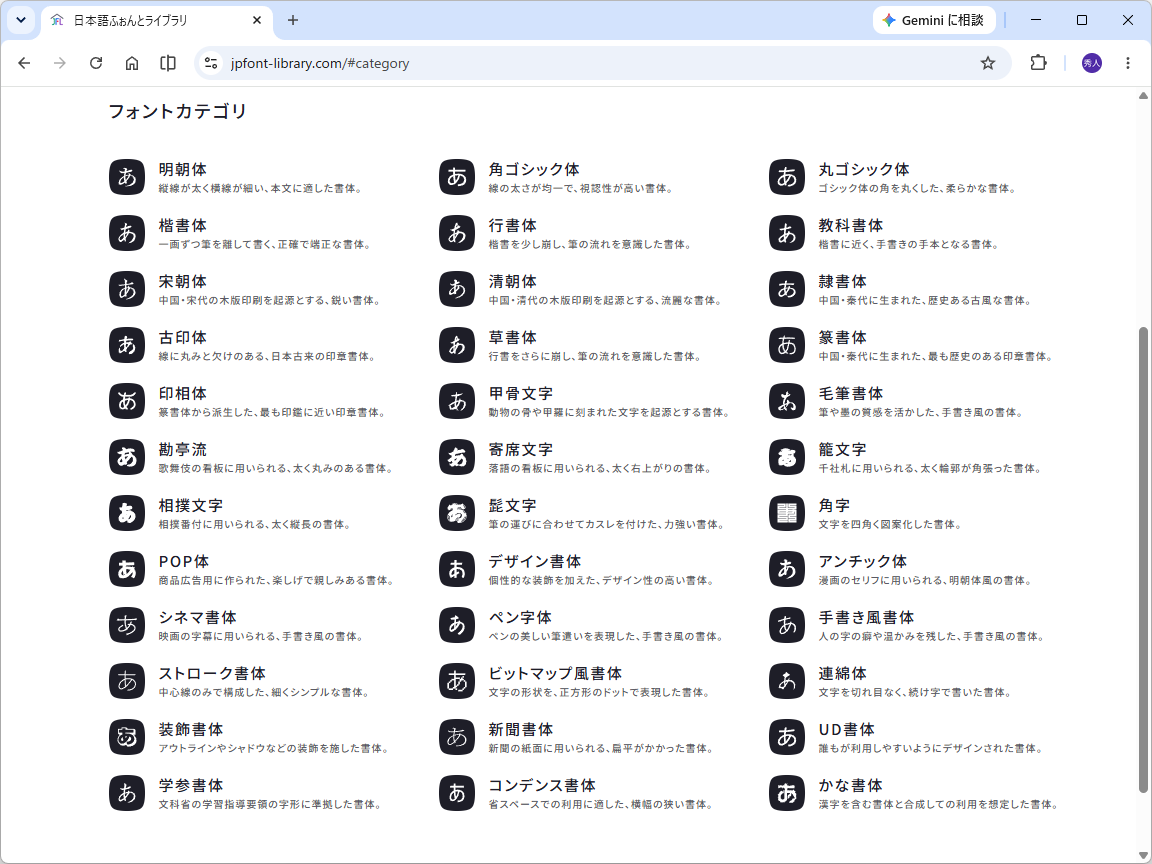Click the 角字 category icon

(x=787, y=513)
